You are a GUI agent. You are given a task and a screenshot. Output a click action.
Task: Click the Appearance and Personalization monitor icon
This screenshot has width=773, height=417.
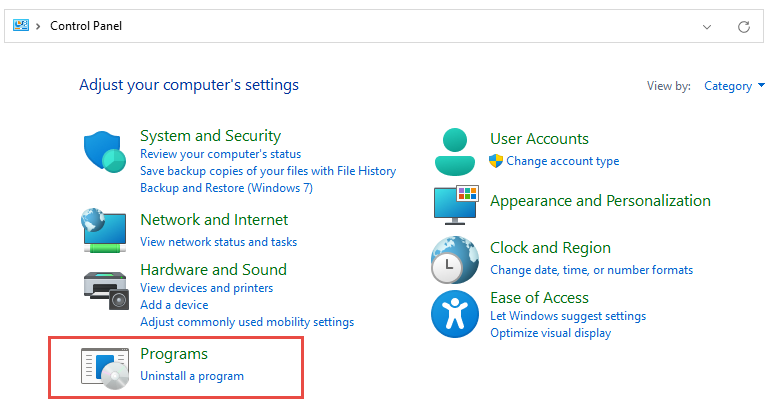[x=456, y=205]
